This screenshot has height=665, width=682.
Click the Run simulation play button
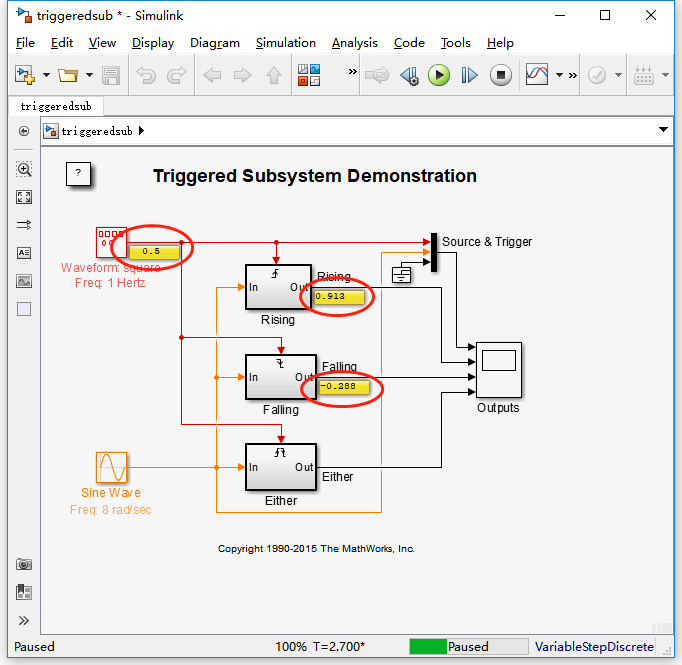438,75
